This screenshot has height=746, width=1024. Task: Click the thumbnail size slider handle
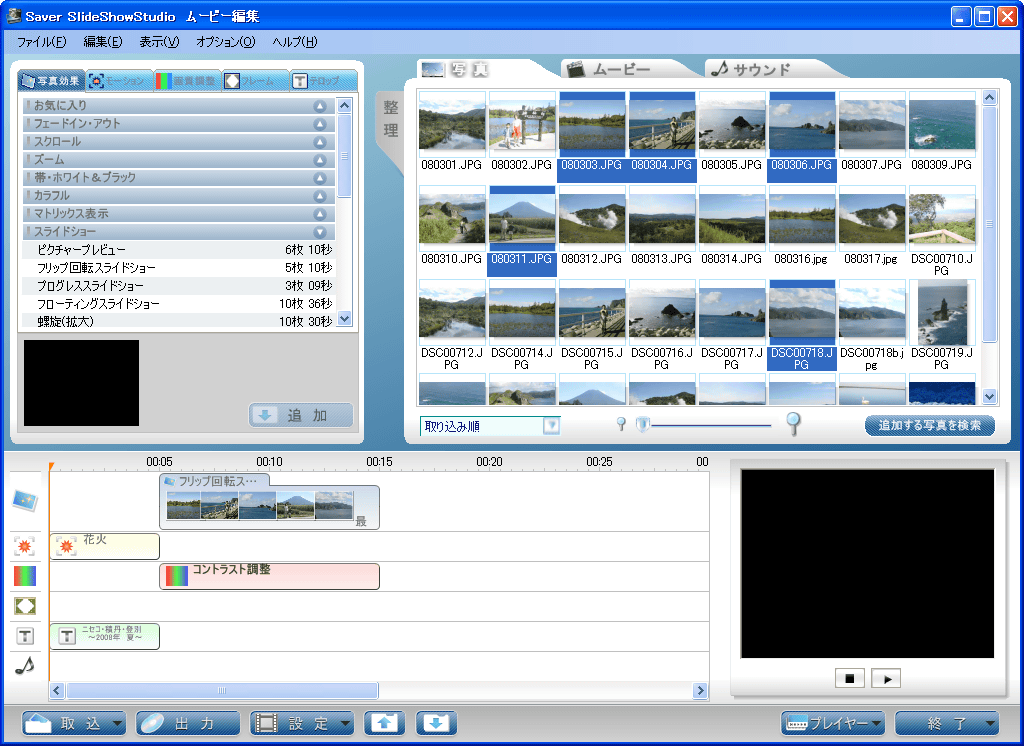(643, 425)
